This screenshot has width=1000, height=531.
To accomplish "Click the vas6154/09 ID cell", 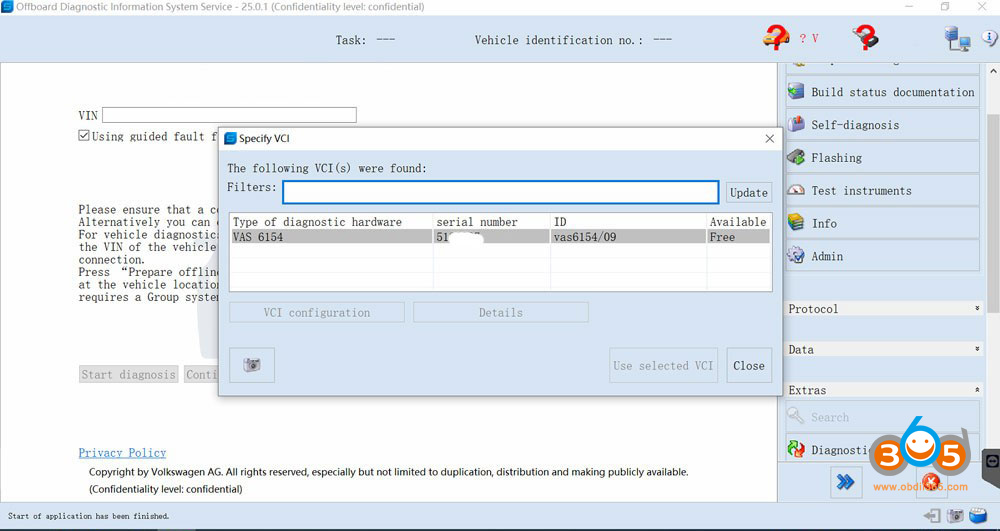I will click(628, 237).
